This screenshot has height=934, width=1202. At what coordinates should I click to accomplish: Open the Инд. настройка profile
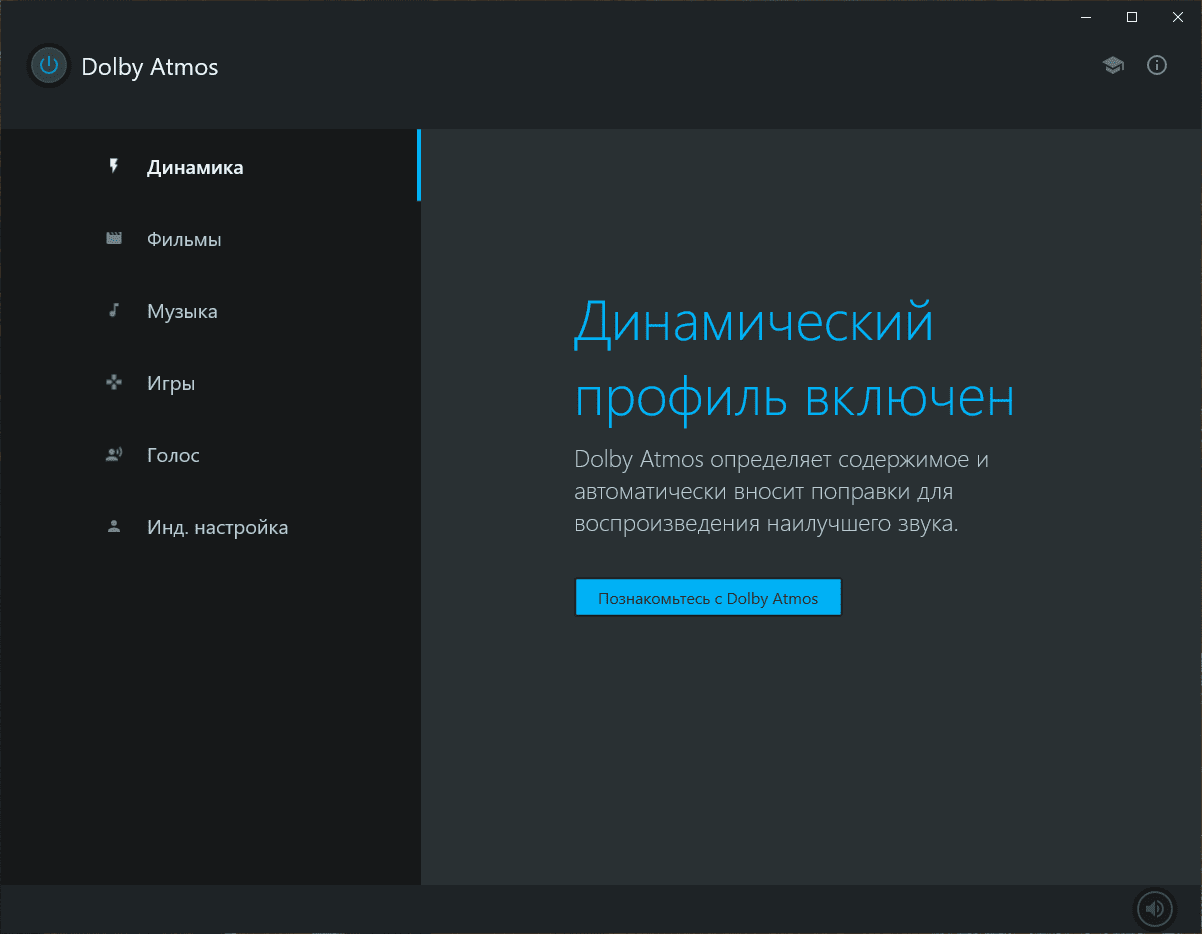coord(210,527)
